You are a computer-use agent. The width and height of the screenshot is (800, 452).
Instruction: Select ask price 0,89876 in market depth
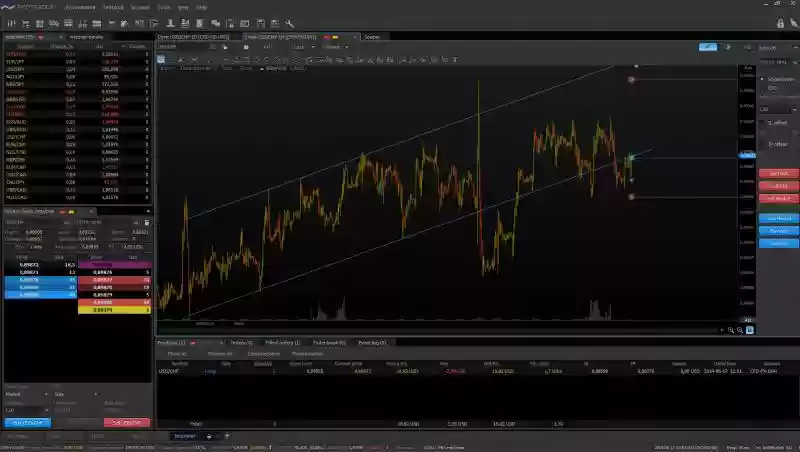(114, 272)
